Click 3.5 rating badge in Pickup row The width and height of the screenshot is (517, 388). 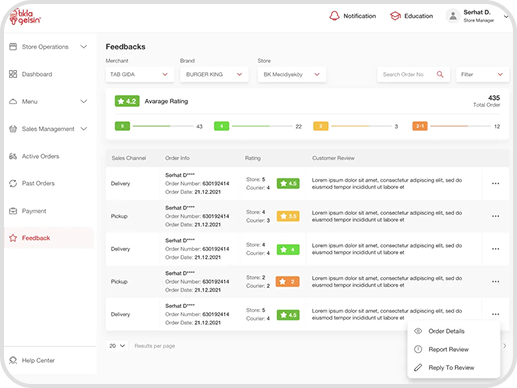tap(288, 216)
